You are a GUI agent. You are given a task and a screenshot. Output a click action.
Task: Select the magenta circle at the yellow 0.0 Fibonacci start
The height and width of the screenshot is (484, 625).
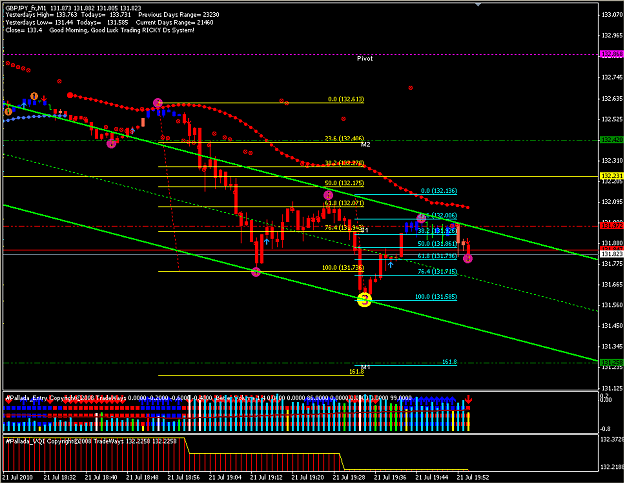(x=158, y=103)
